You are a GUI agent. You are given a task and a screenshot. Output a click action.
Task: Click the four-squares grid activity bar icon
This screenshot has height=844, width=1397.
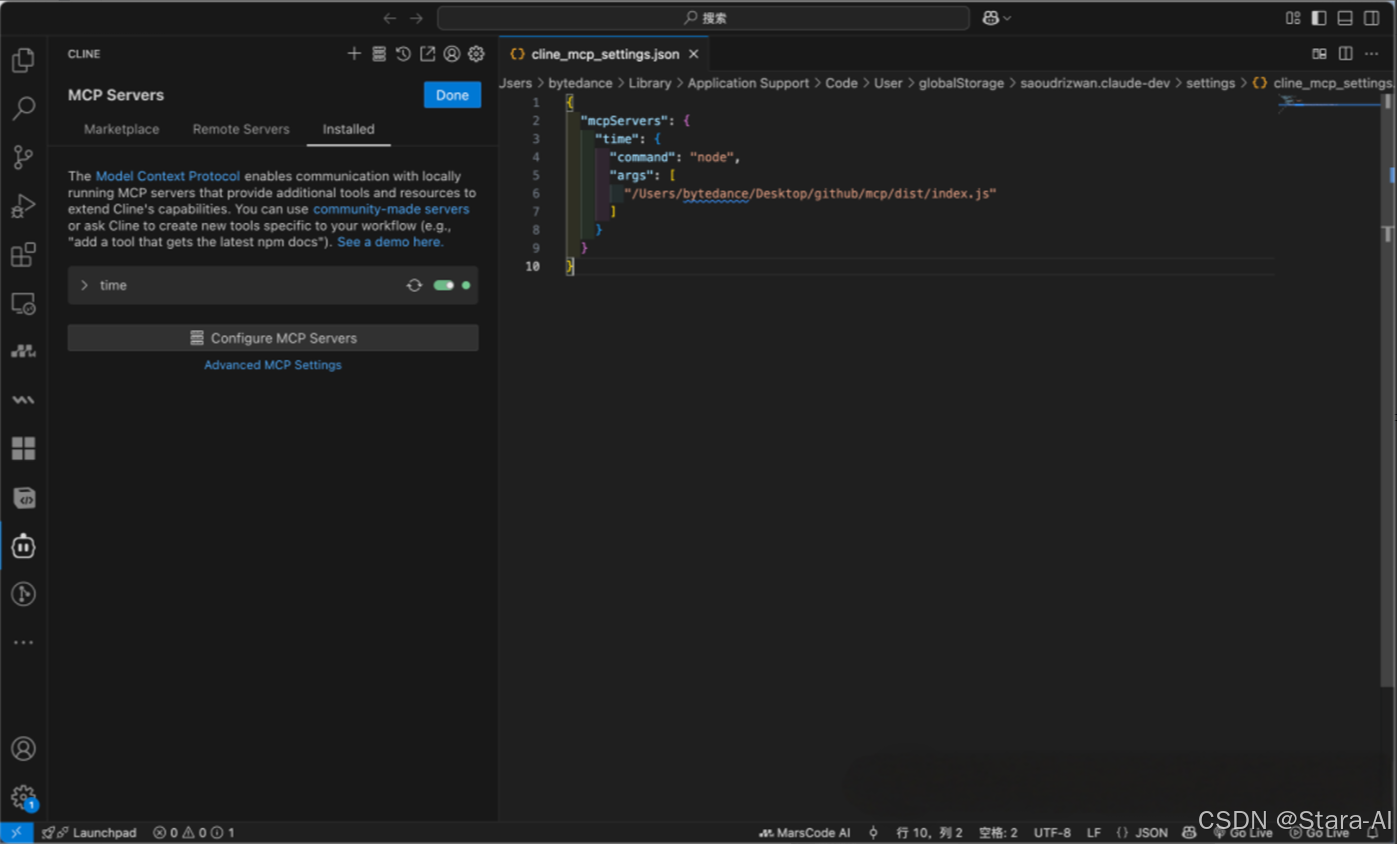(x=23, y=448)
